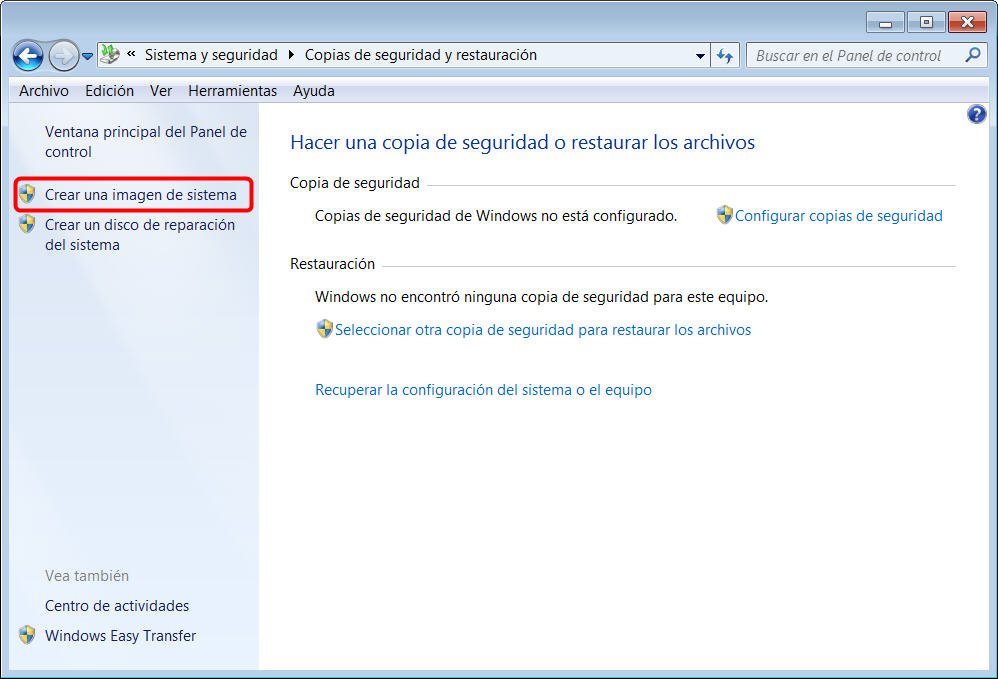Click shield icon beside 'Crear una imagen de sistema'
998x679 pixels.
coord(27,194)
